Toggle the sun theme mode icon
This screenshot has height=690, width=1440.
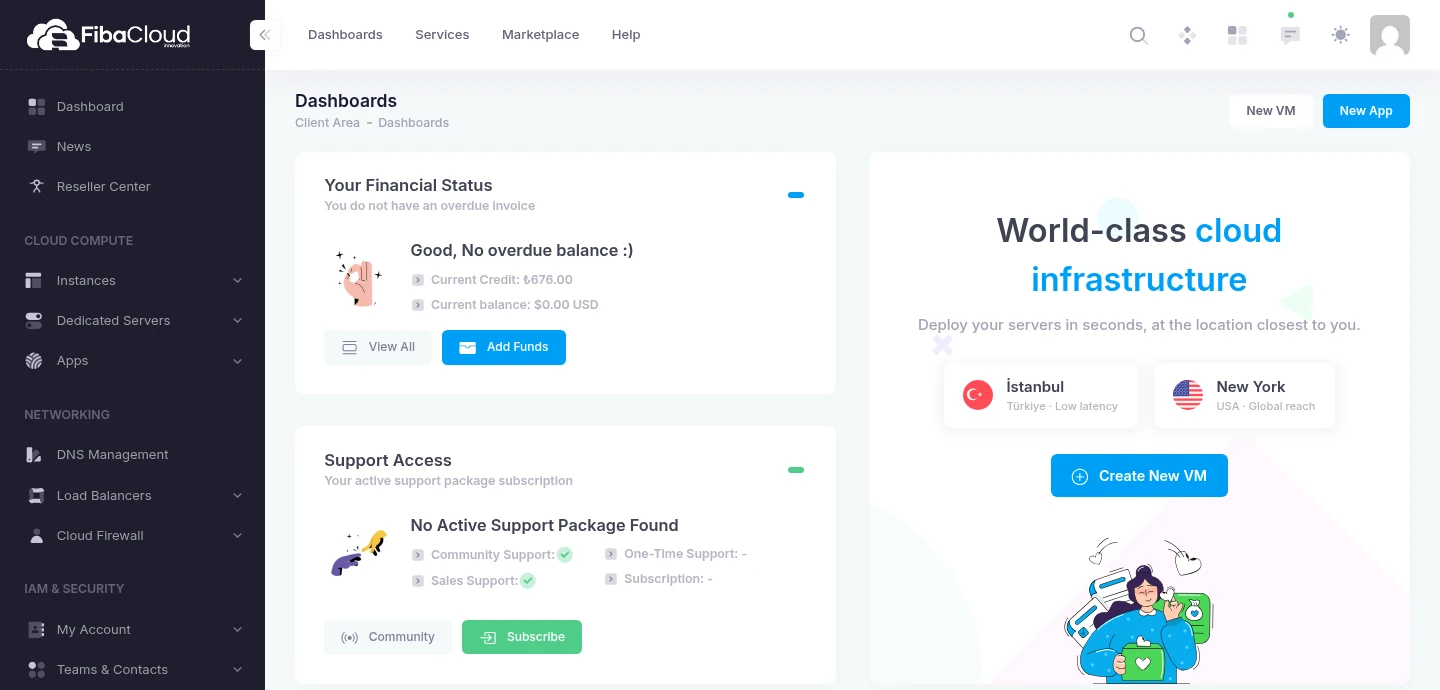coord(1341,35)
